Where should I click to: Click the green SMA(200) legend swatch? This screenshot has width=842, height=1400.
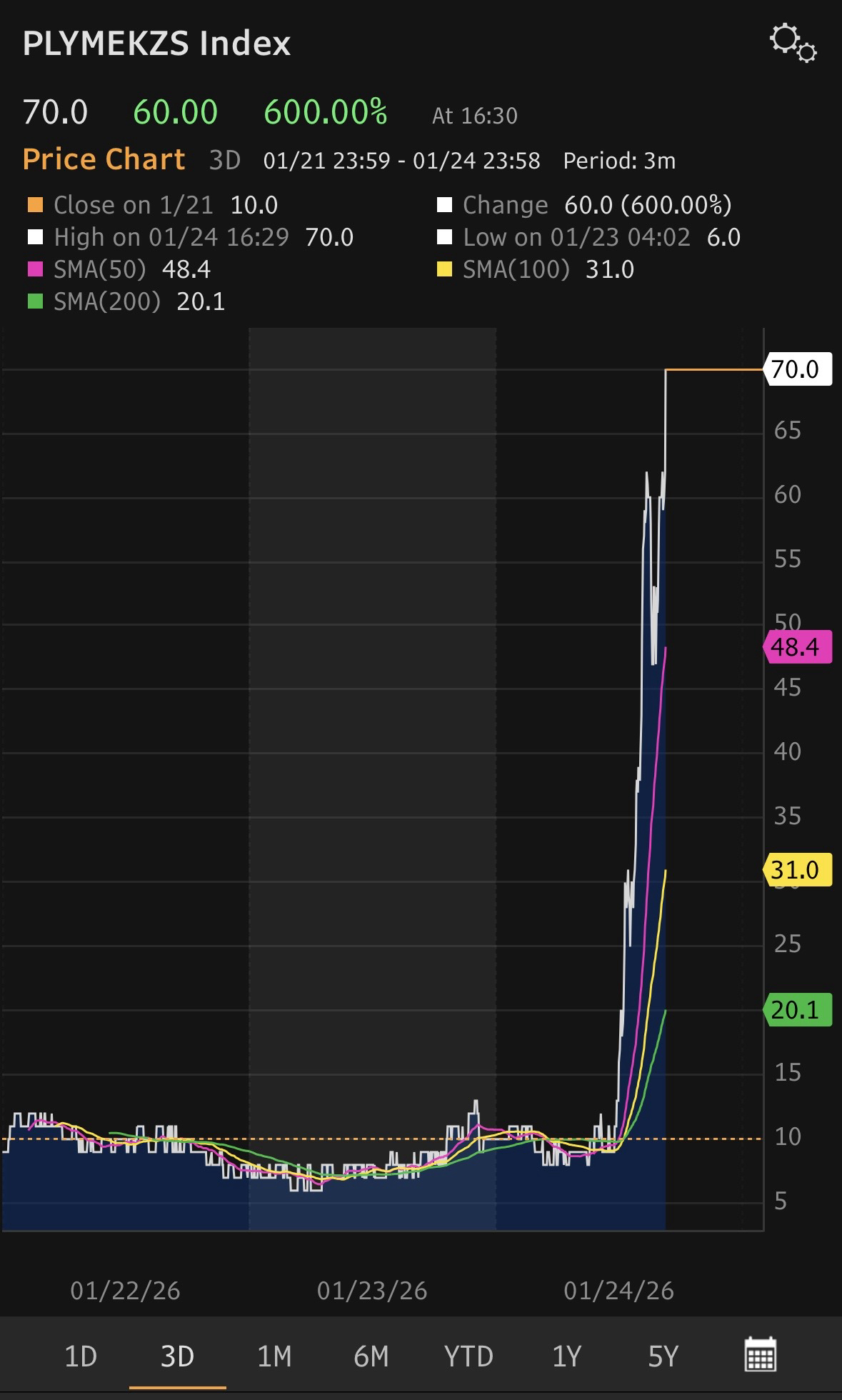[35, 302]
